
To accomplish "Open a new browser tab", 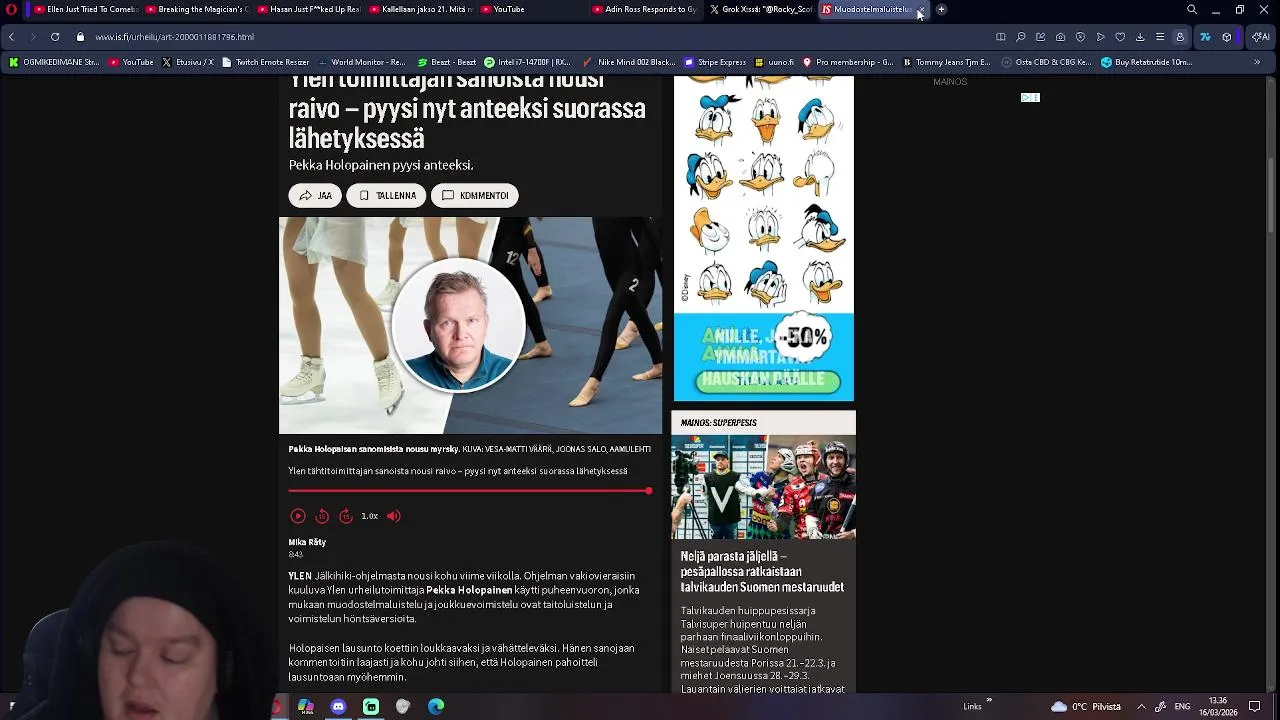I will (x=941, y=9).
